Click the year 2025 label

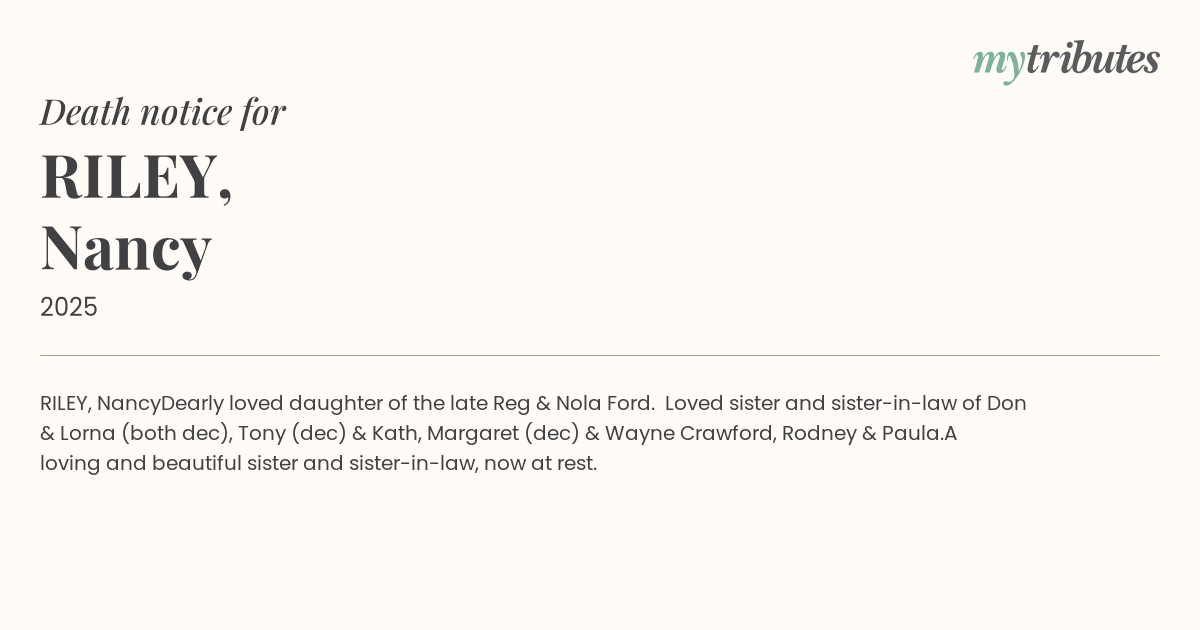coord(69,307)
